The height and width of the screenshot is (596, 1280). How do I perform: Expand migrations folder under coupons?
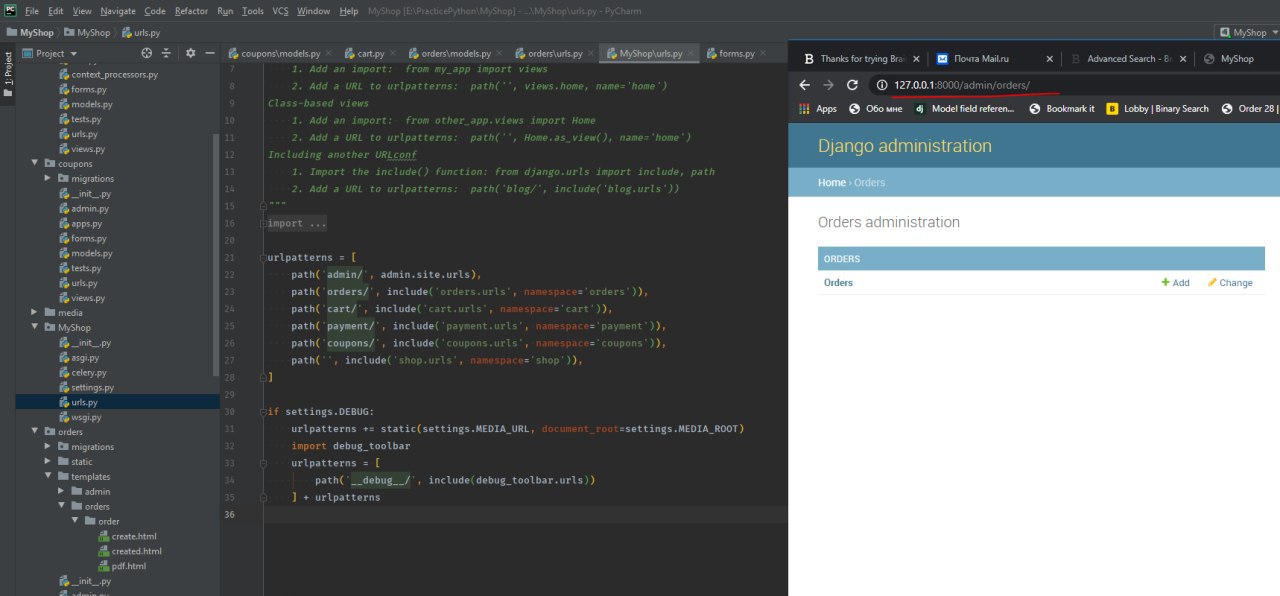click(49, 179)
